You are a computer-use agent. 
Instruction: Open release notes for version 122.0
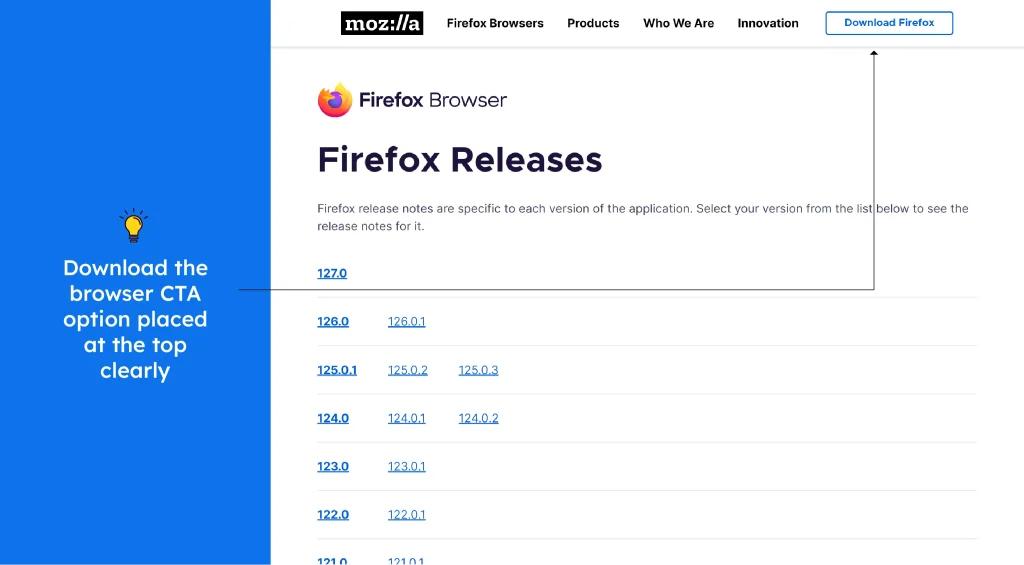coord(333,515)
